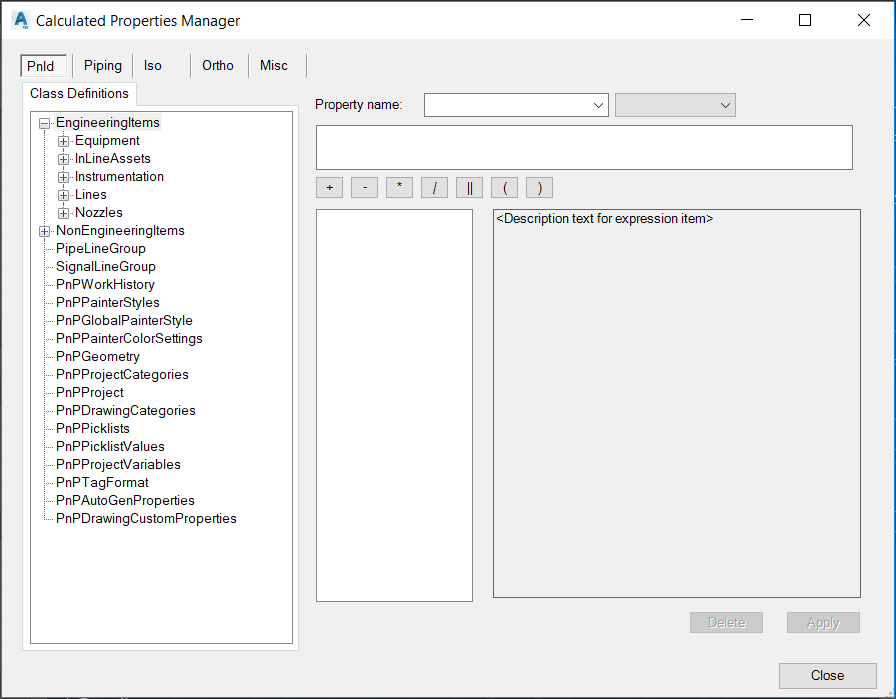Screen dimensions: 896x699
Task: Click the Close button
Action: 827,675
